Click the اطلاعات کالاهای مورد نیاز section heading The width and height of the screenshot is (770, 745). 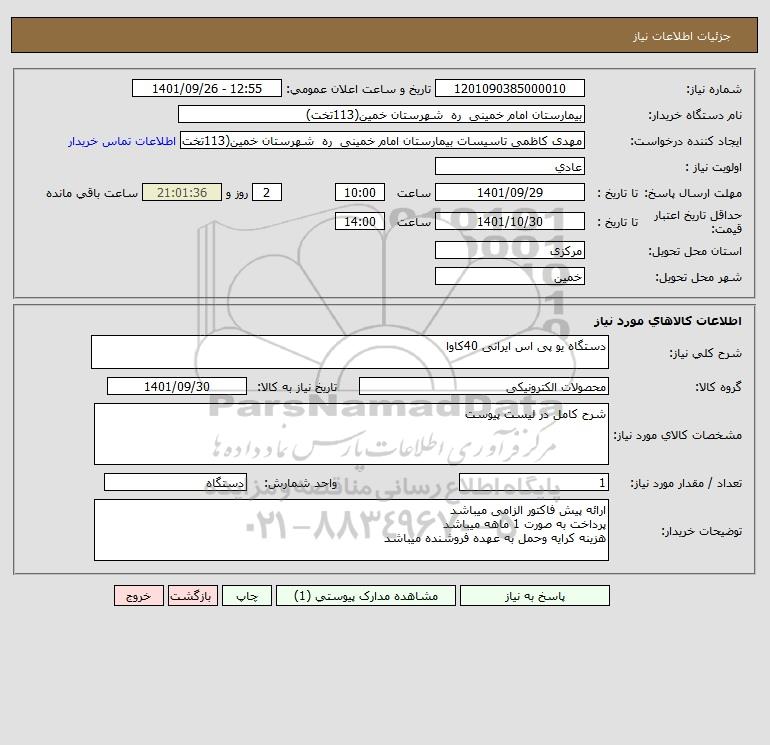[667, 321]
